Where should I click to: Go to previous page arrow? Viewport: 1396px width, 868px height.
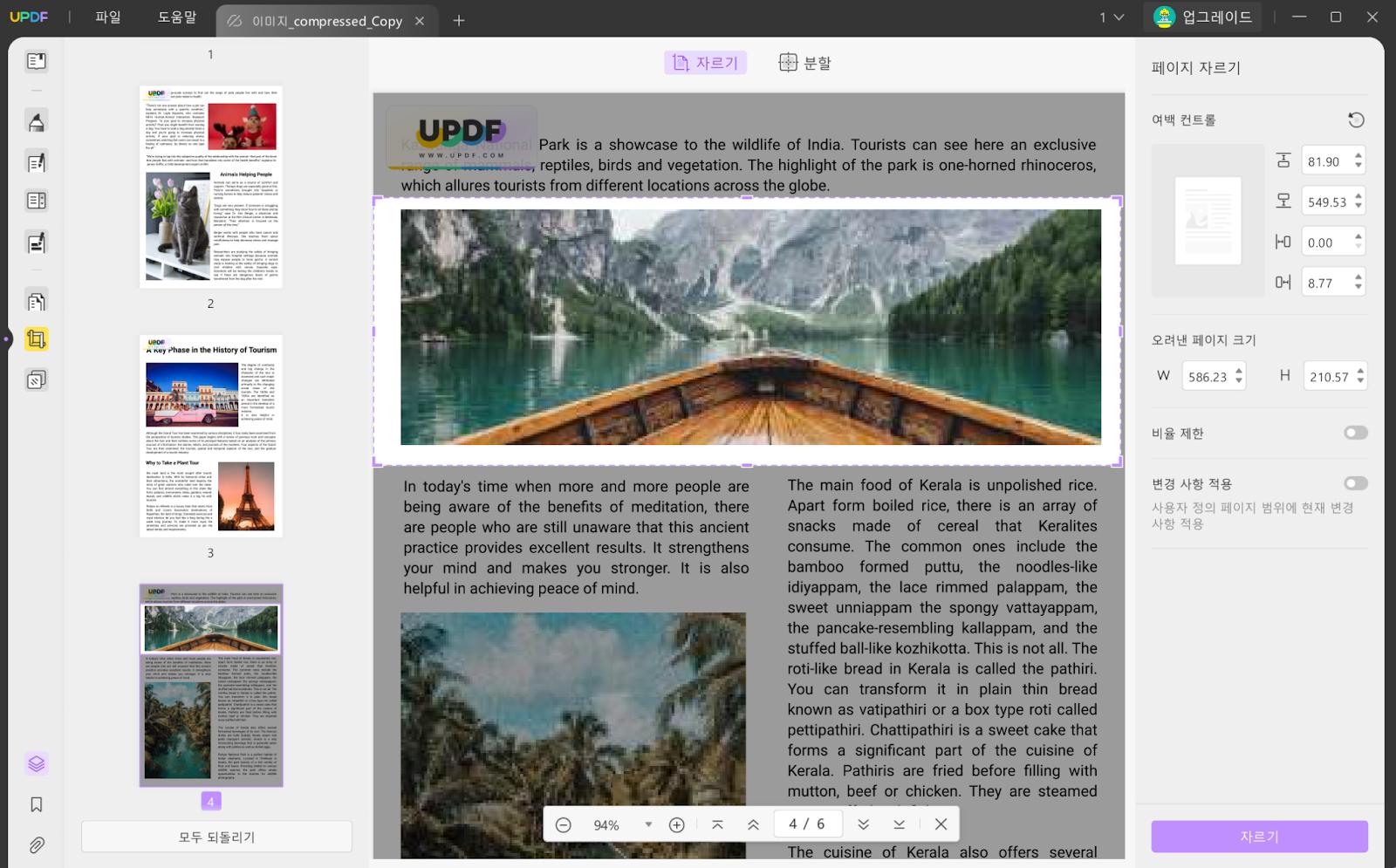pos(753,824)
